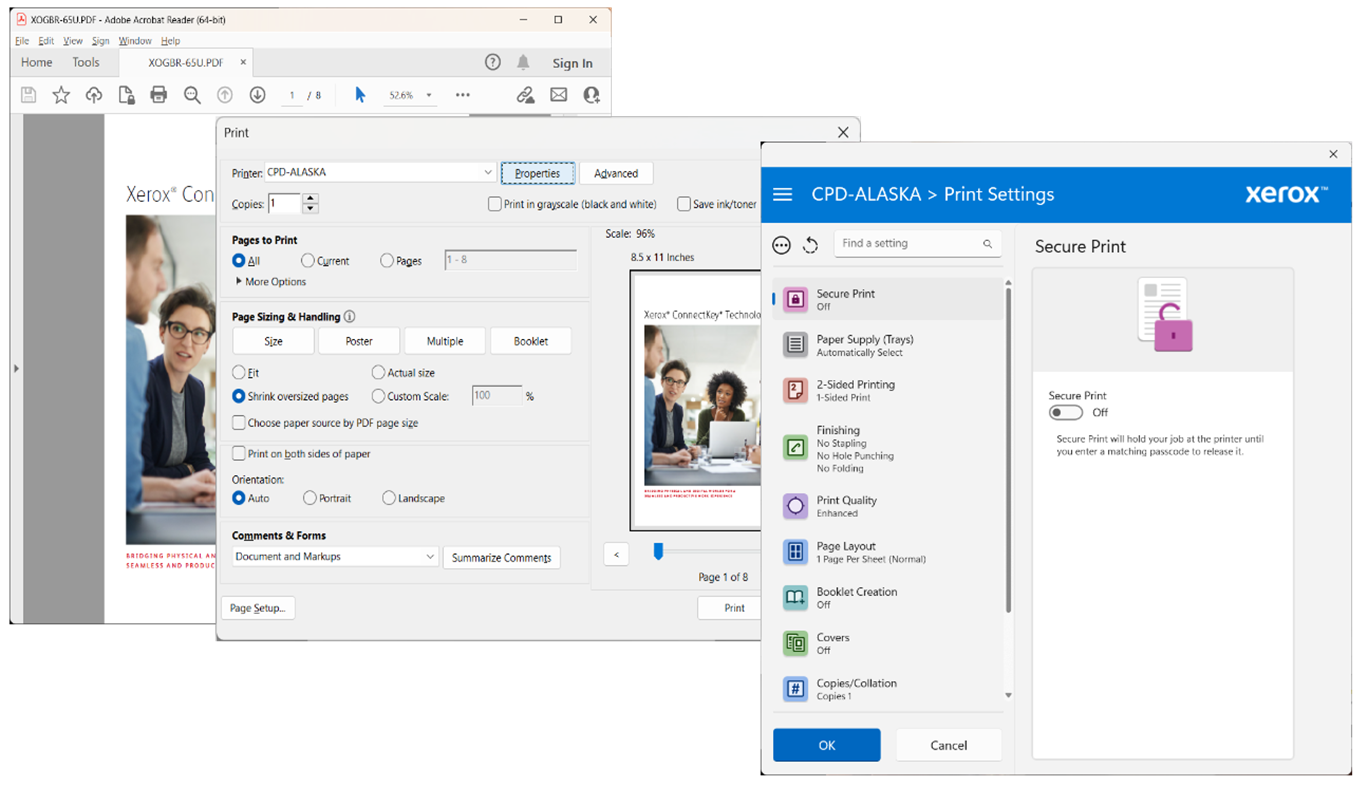Open the Sign menu in Acrobat
The image size is (1363, 787).
tap(101, 41)
